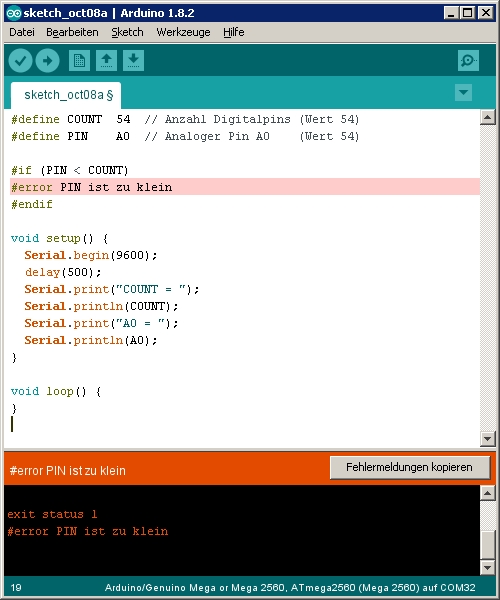Open the Hilfe menu

(x=234, y=32)
